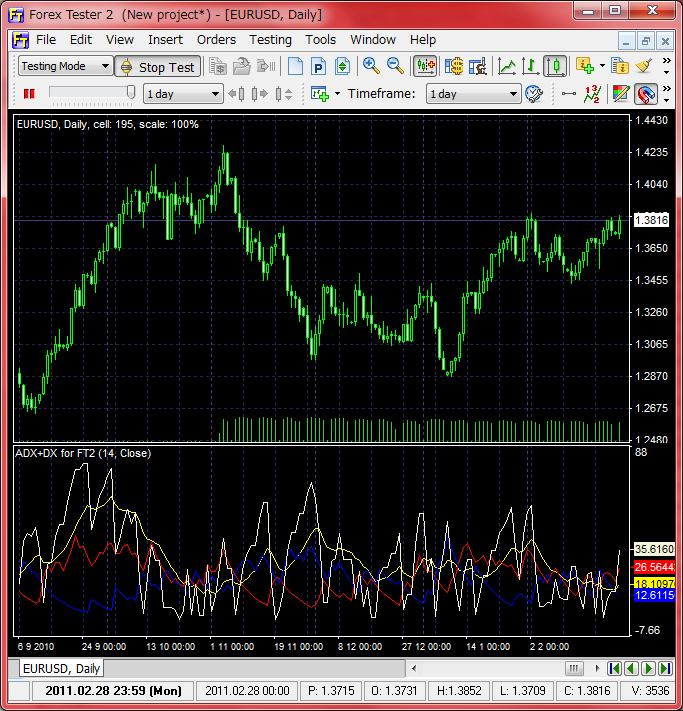Image resolution: width=683 pixels, height=711 pixels.
Task: Open the 1 day step-size dropdown
Action: tap(183, 94)
